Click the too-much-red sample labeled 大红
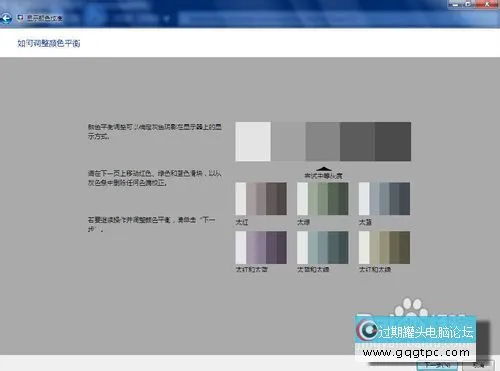The height and width of the screenshot is (371, 500). (x=261, y=199)
